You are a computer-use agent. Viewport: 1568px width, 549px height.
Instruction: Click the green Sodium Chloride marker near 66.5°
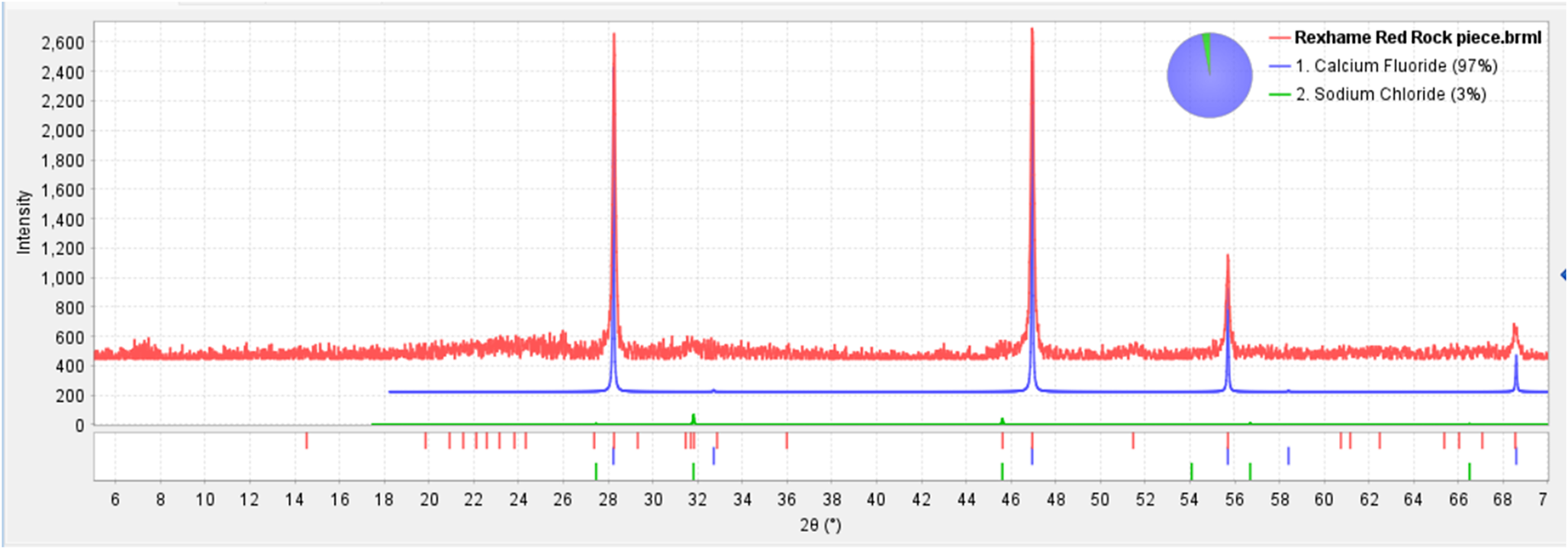point(1469,471)
